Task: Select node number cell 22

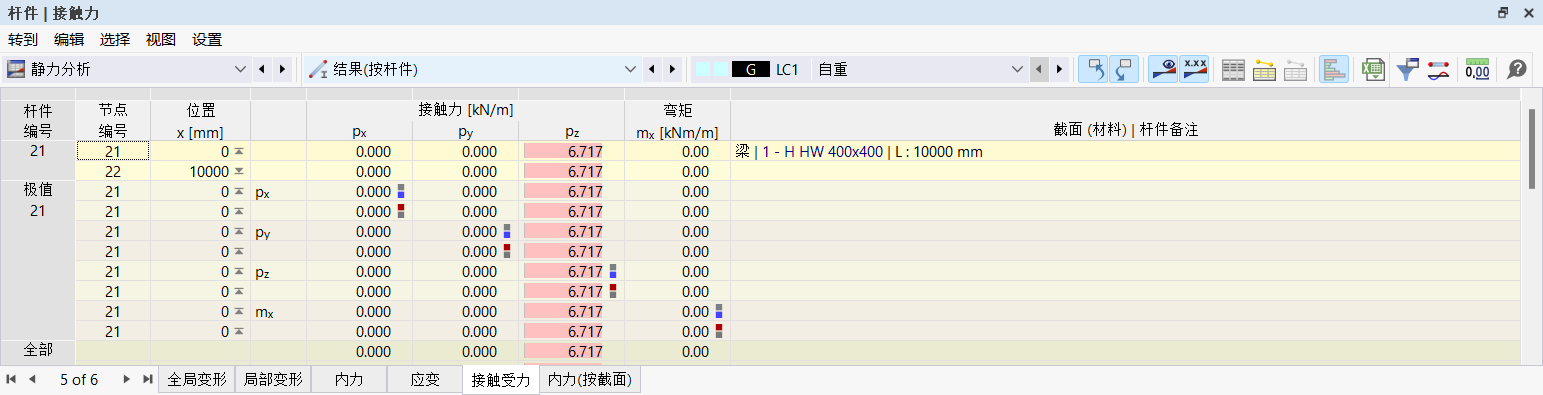Action: tap(113, 171)
